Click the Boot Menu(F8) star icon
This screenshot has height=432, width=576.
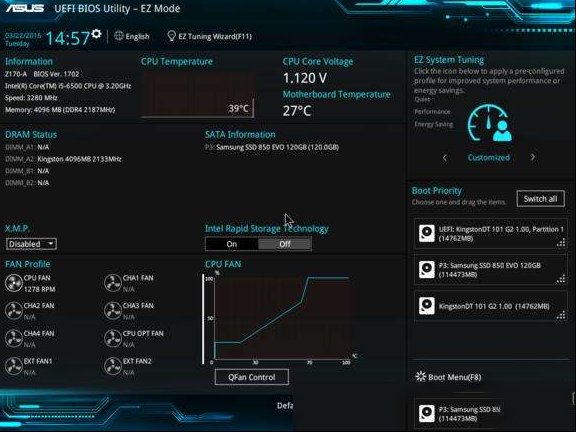420,377
